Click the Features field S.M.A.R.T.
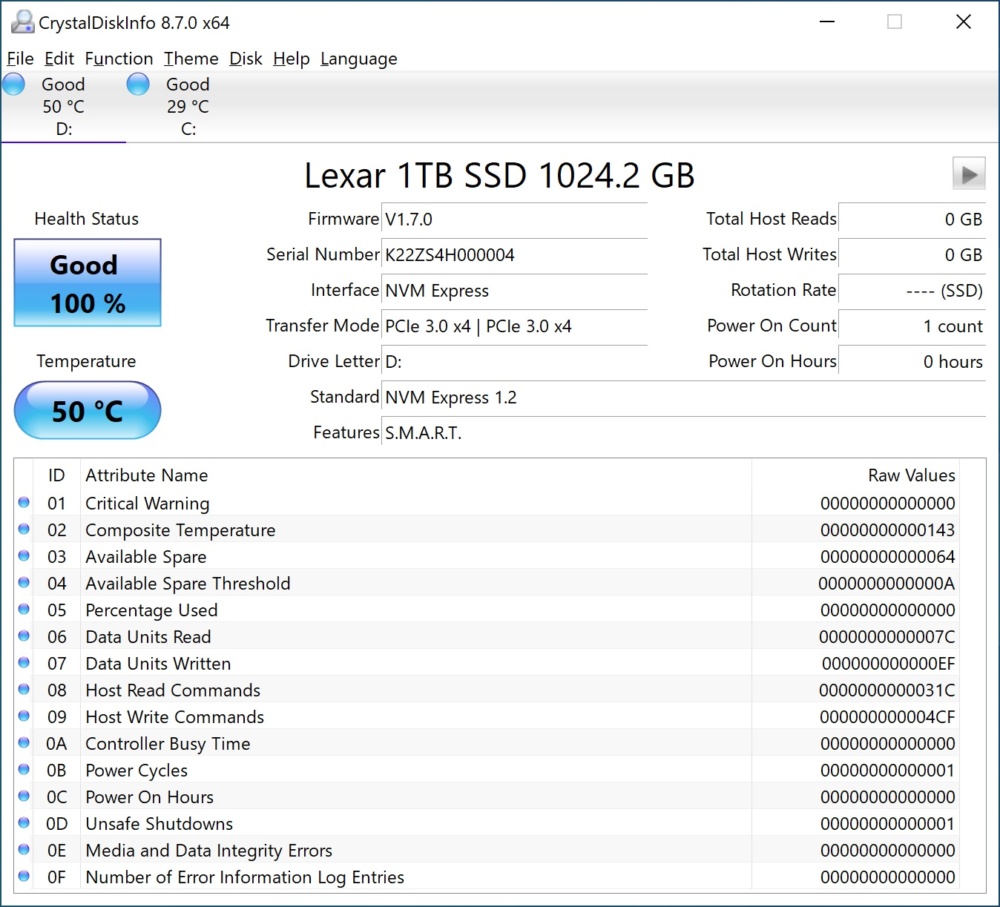The height and width of the screenshot is (907, 1000). [x=683, y=433]
